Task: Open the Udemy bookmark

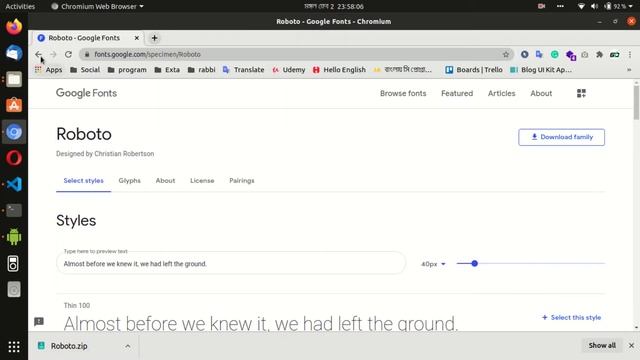Action: (289, 70)
